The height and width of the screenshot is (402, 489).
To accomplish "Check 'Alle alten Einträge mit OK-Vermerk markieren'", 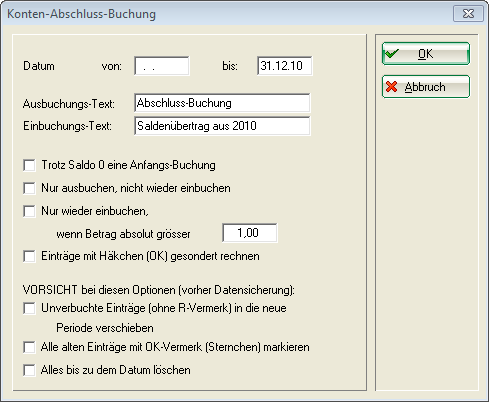I will 29,347.
